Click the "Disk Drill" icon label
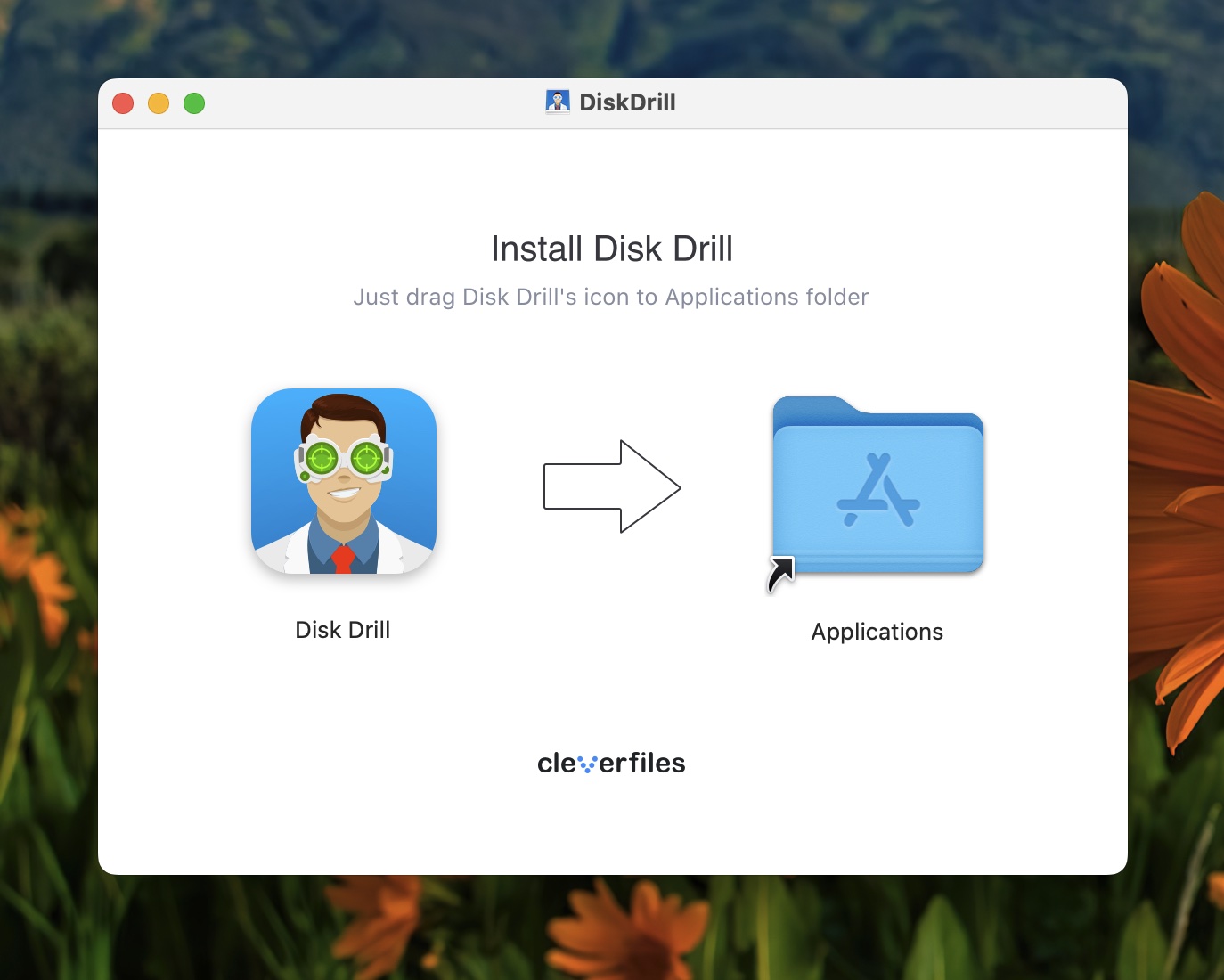This screenshot has width=1224, height=980. (x=343, y=630)
